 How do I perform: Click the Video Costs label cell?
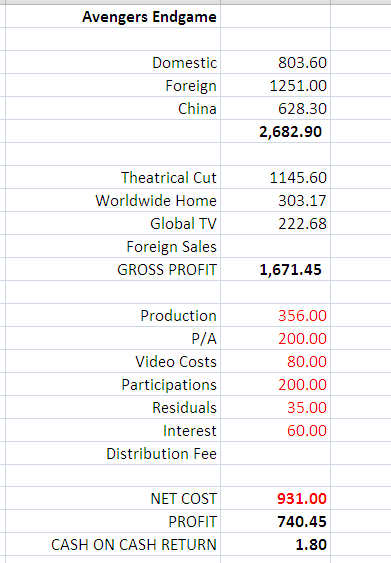(x=113, y=361)
